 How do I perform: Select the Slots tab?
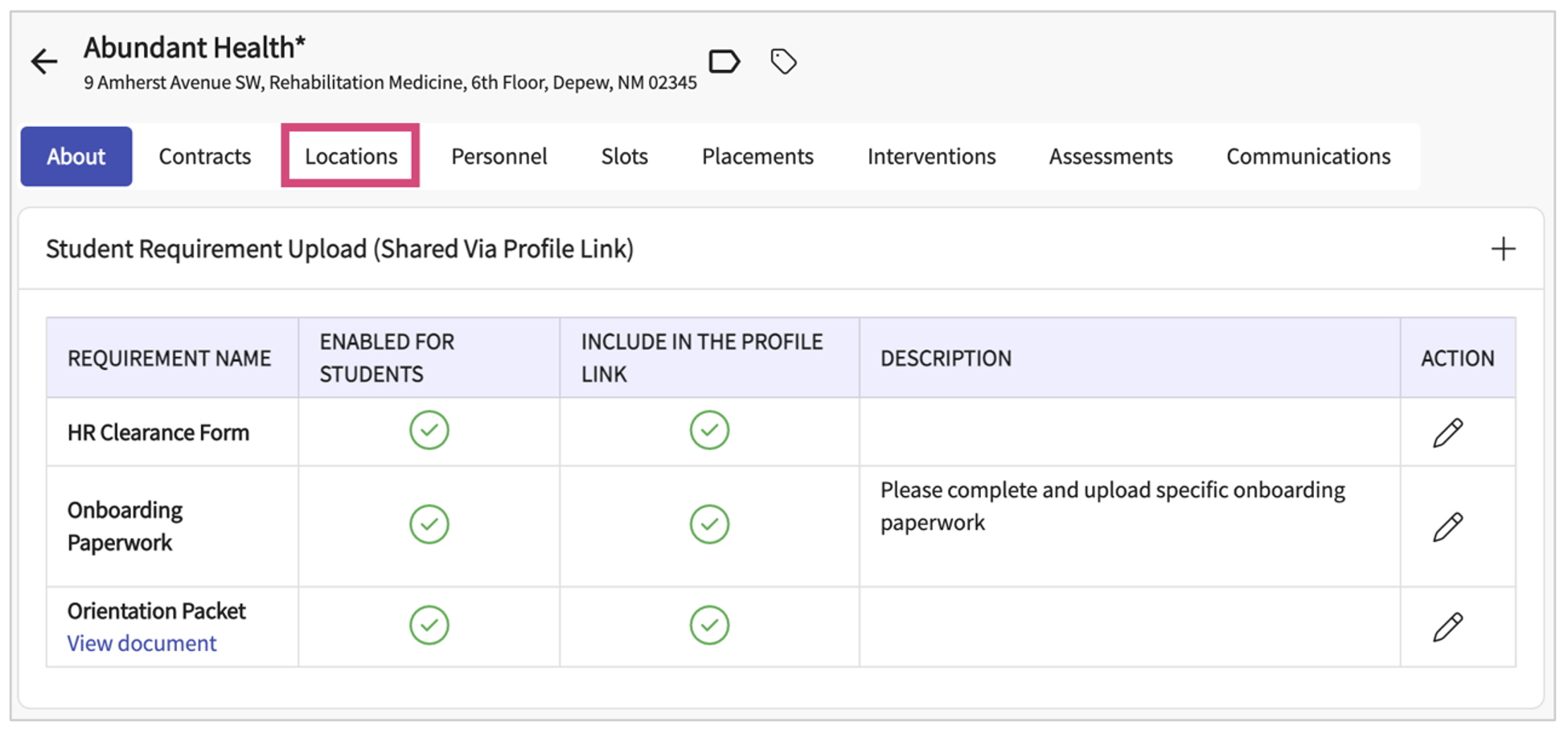(x=624, y=156)
